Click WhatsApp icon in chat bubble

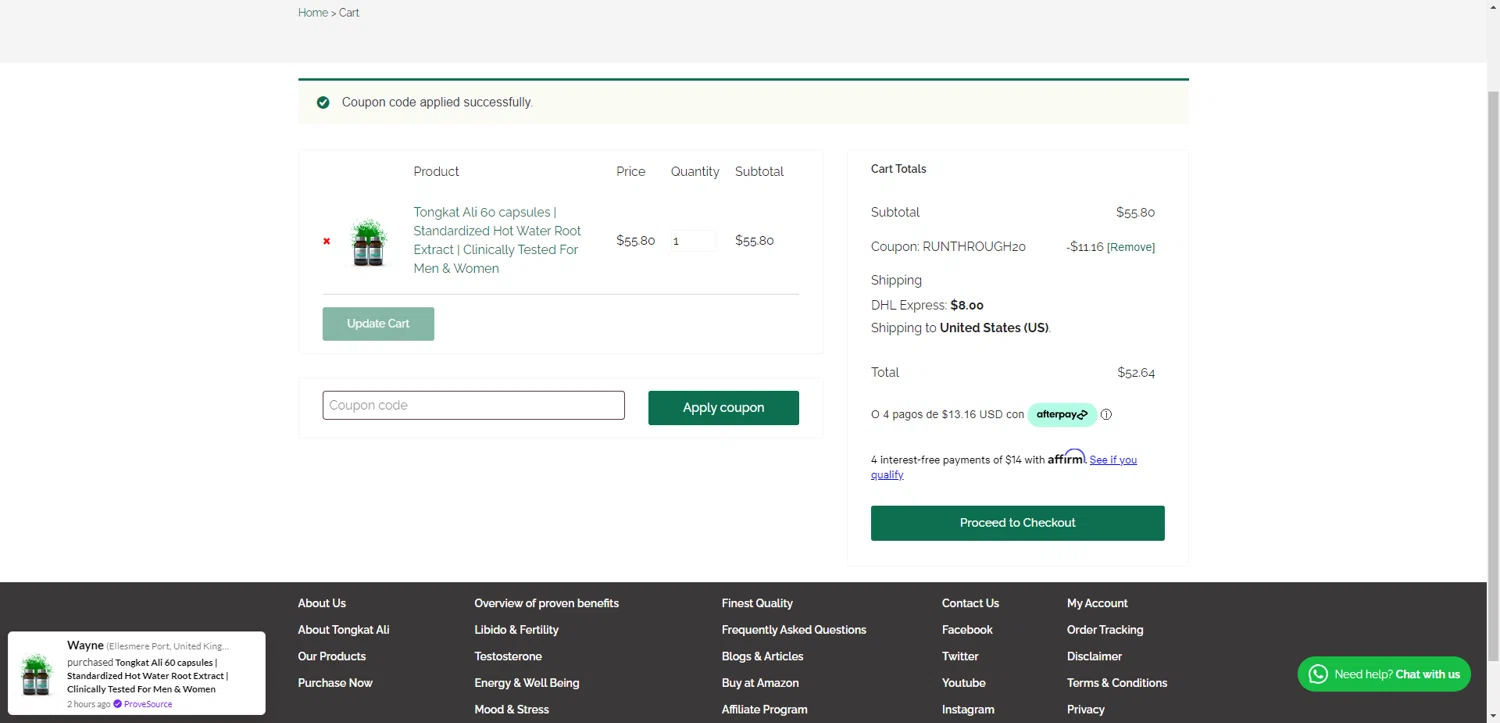pyautogui.click(x=1319, y=674)
